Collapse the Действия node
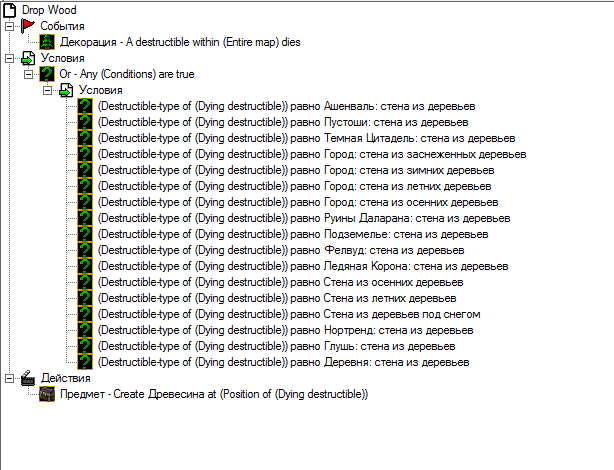Viewport: 614px width, 470px height. click(x=9, y=378)
